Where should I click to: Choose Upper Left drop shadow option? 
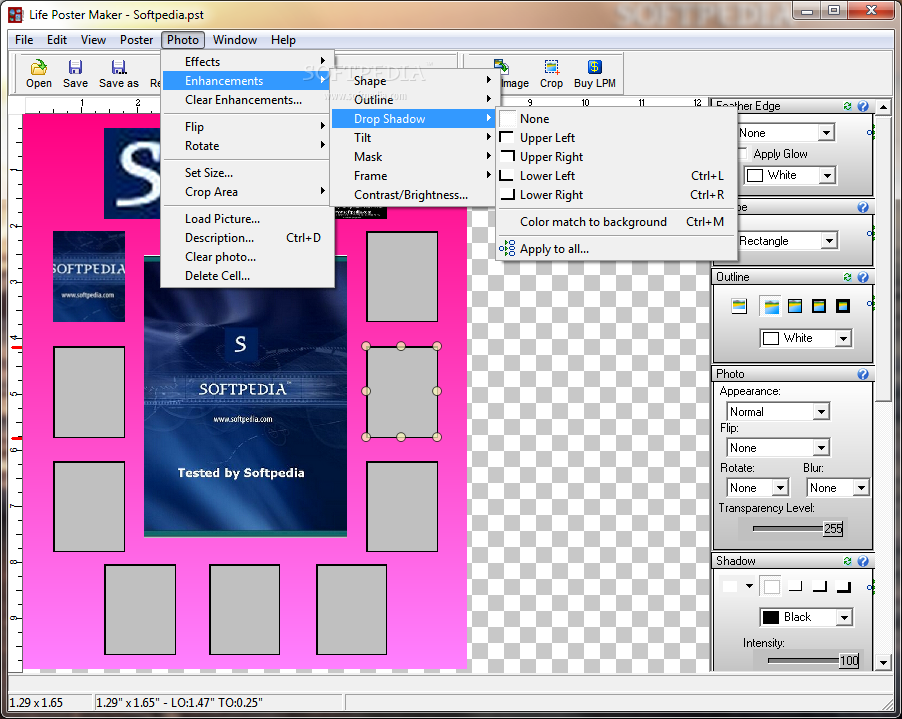[x=616, y=138]
